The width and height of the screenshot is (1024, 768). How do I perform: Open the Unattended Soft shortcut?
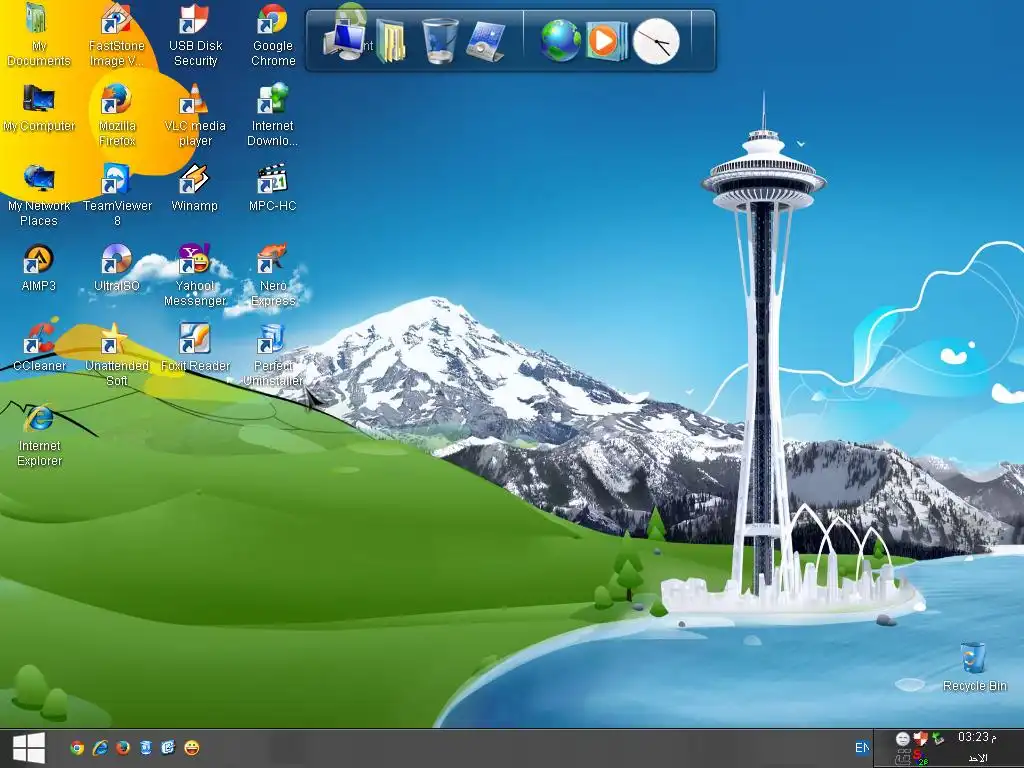point(117,355)
